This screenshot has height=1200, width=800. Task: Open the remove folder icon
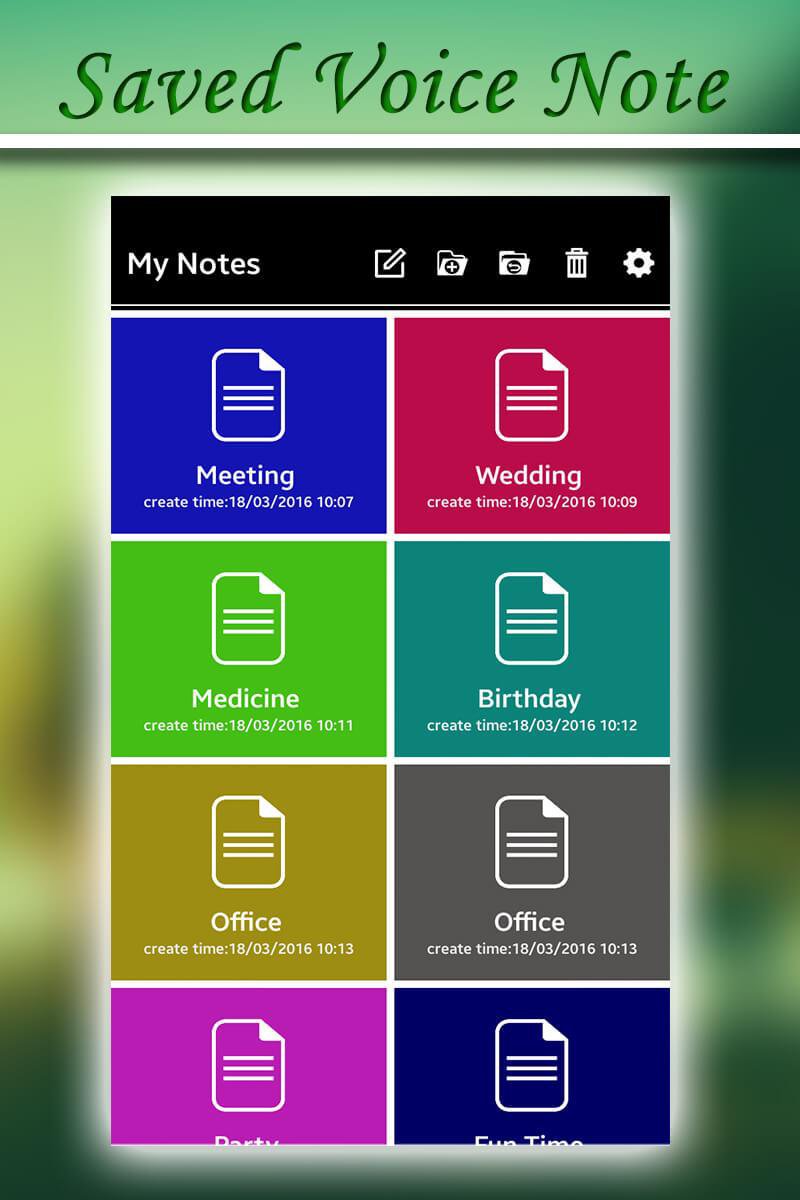tap(515, 263)
